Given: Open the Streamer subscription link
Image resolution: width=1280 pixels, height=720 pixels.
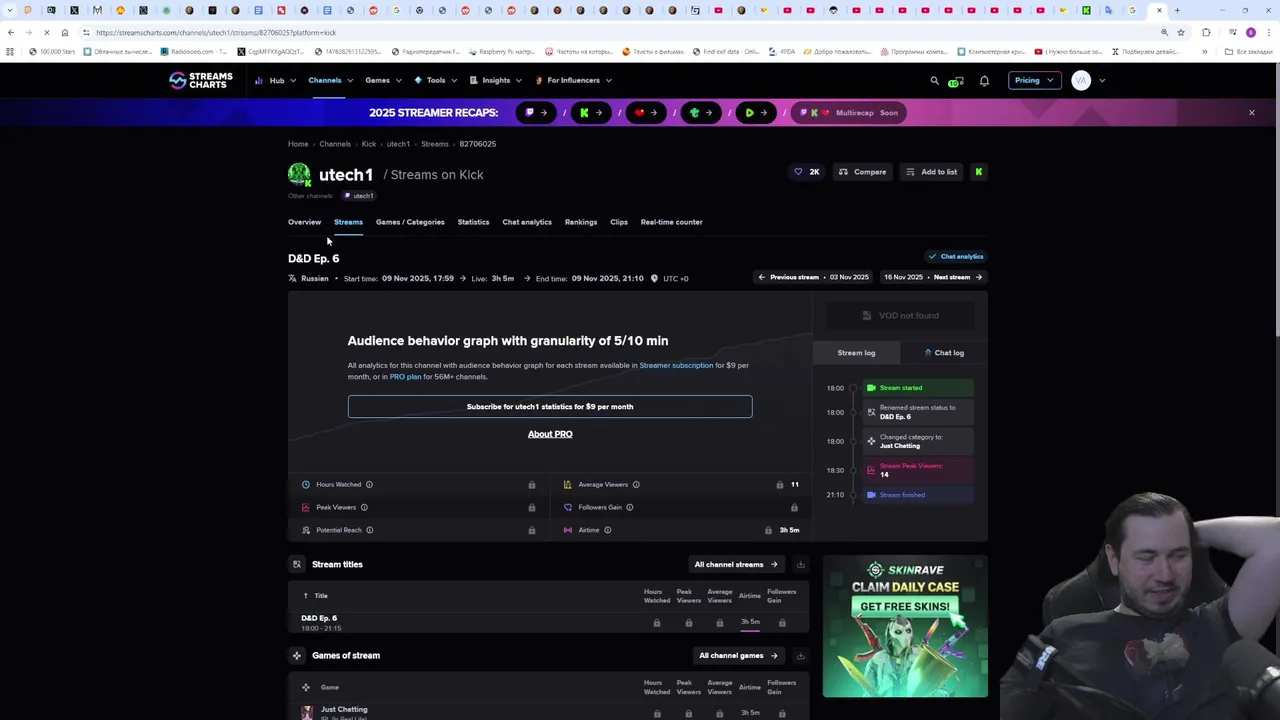Looking at the screenshot, I should point(676,365).
